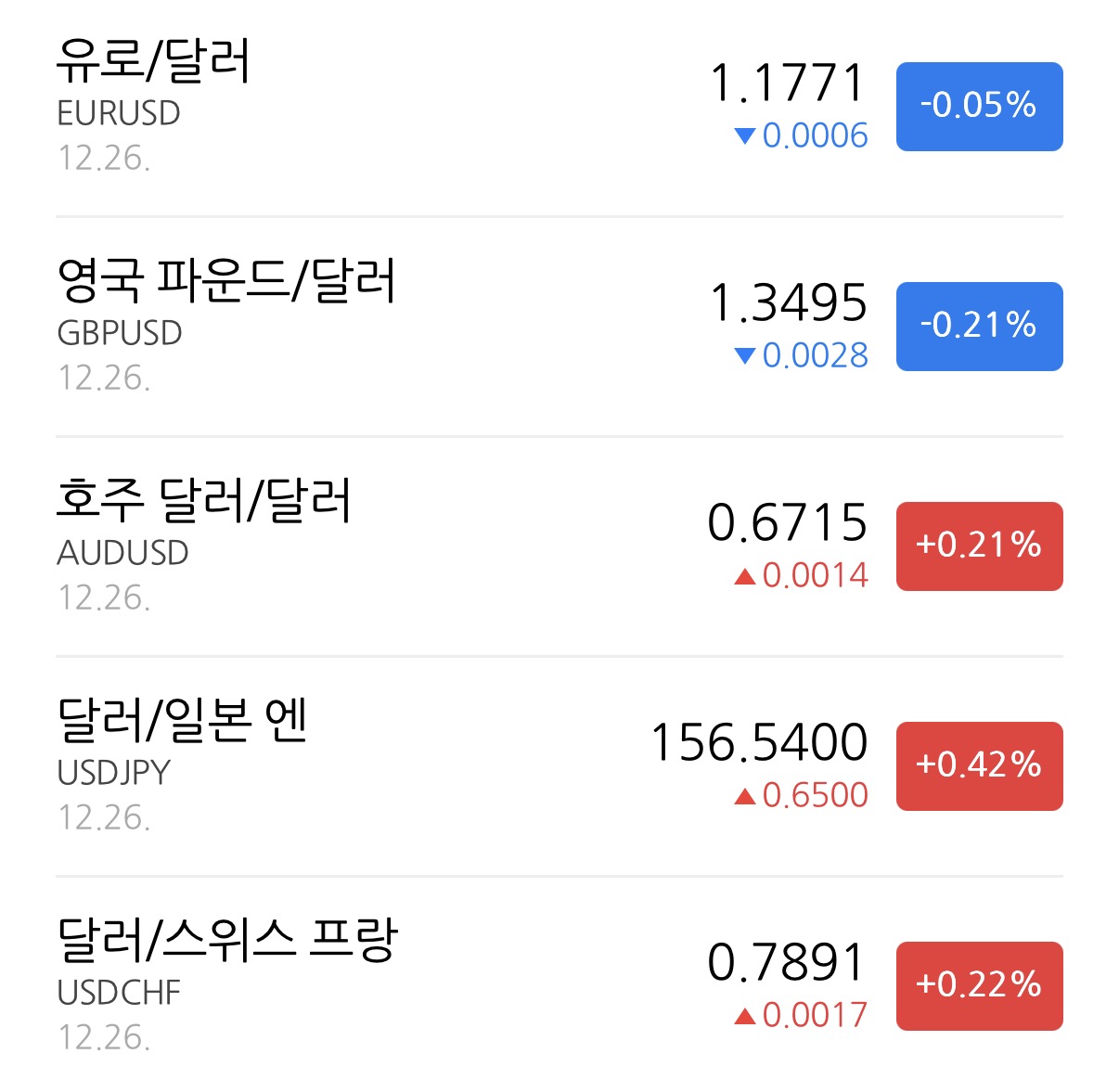Image resolution: width=1119 pixels, height=1092 pixels.
Task: Open the 달러/일본 엔 pair title
Action: pyautogui.click(x=182, y=721)
